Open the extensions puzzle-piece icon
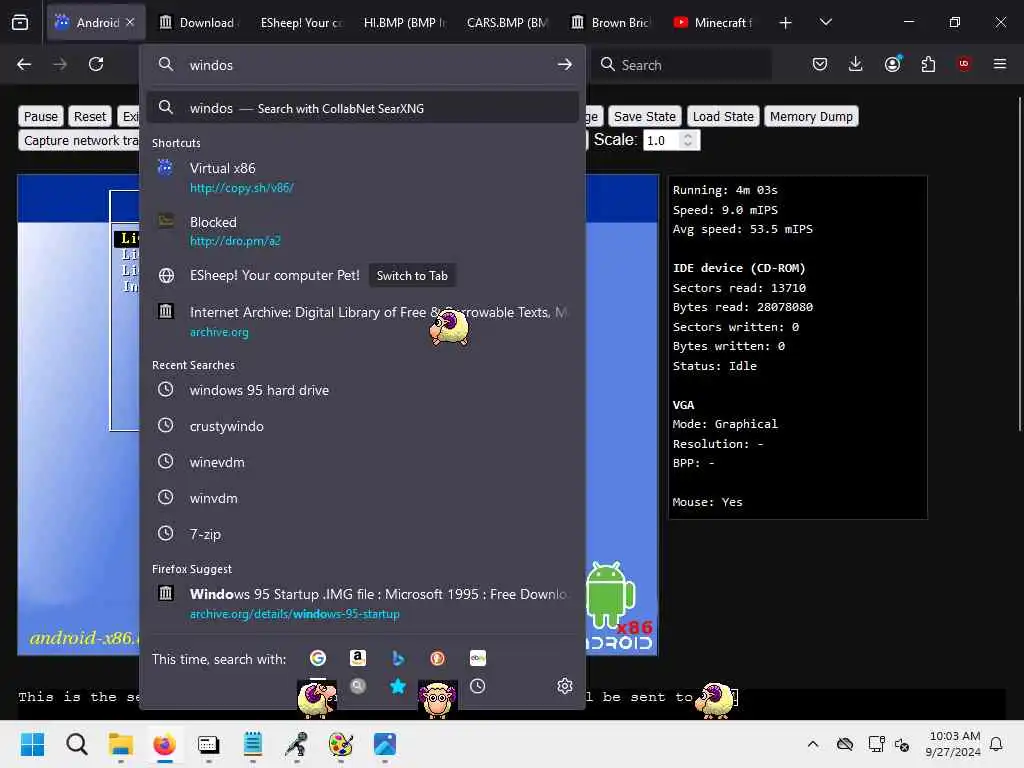 point(928,64)
